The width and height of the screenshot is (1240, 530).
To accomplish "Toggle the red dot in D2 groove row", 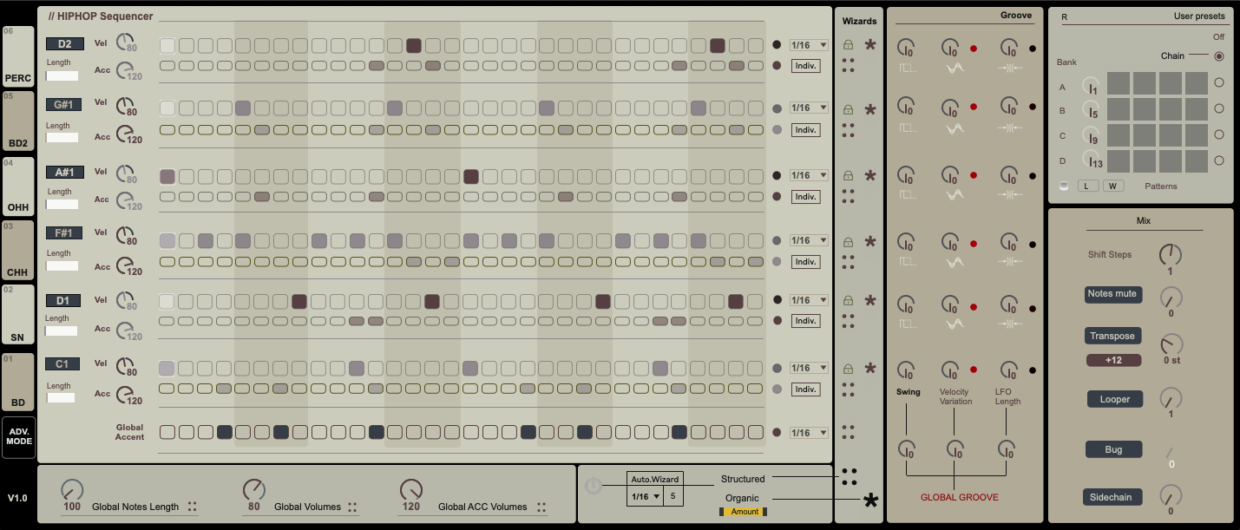I will 973,48.
